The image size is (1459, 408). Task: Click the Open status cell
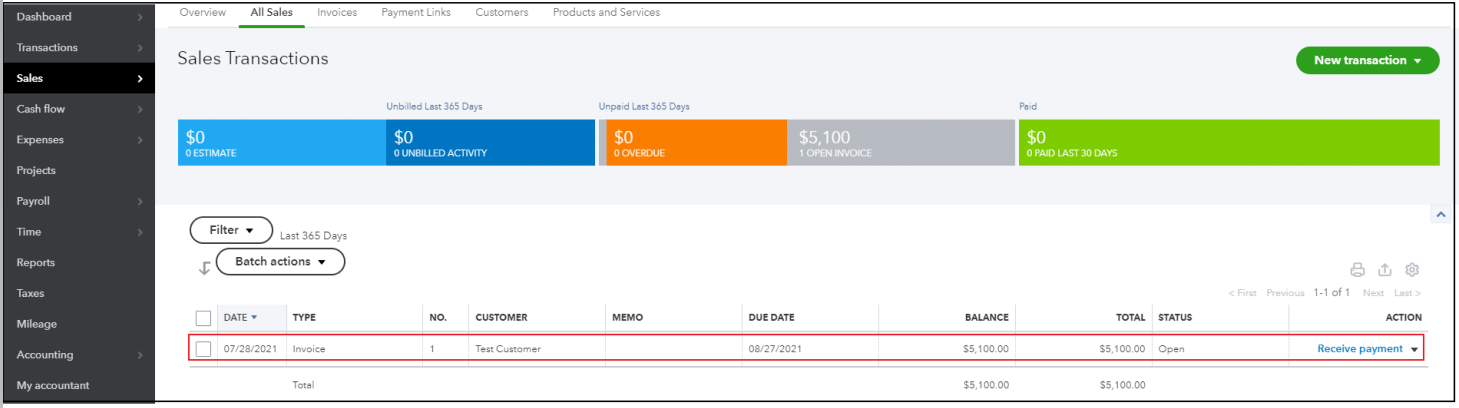pos(1171,349)
